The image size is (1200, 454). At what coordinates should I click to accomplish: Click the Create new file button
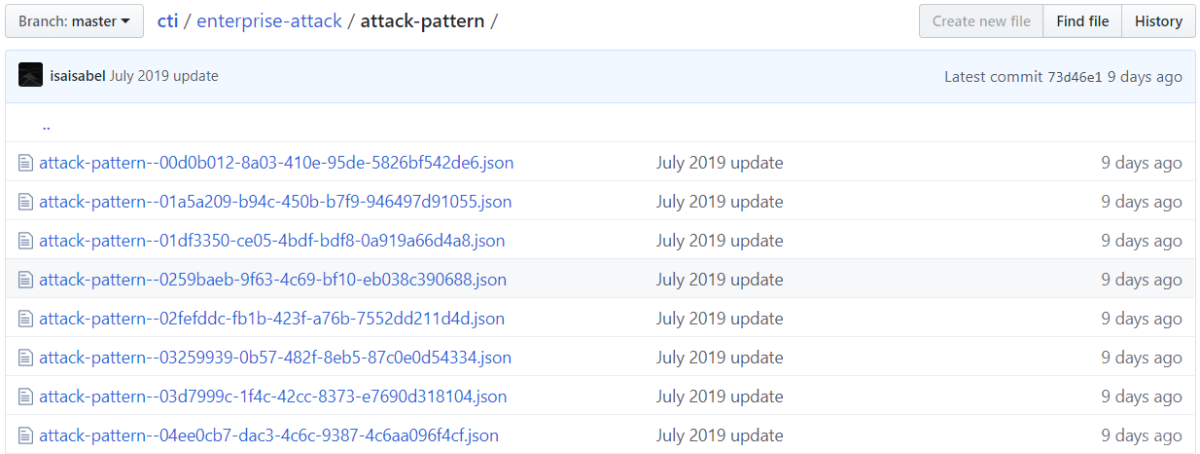981,21
